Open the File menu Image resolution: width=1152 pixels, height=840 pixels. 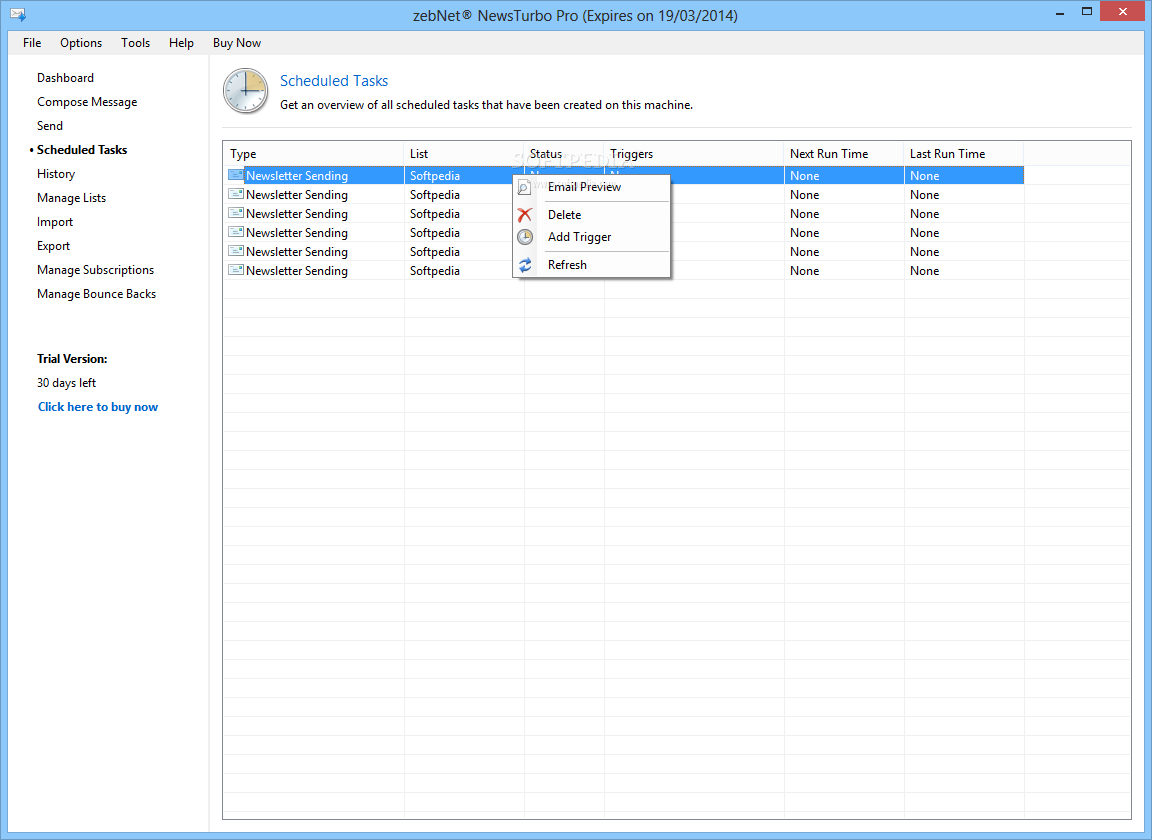point(32,43)
